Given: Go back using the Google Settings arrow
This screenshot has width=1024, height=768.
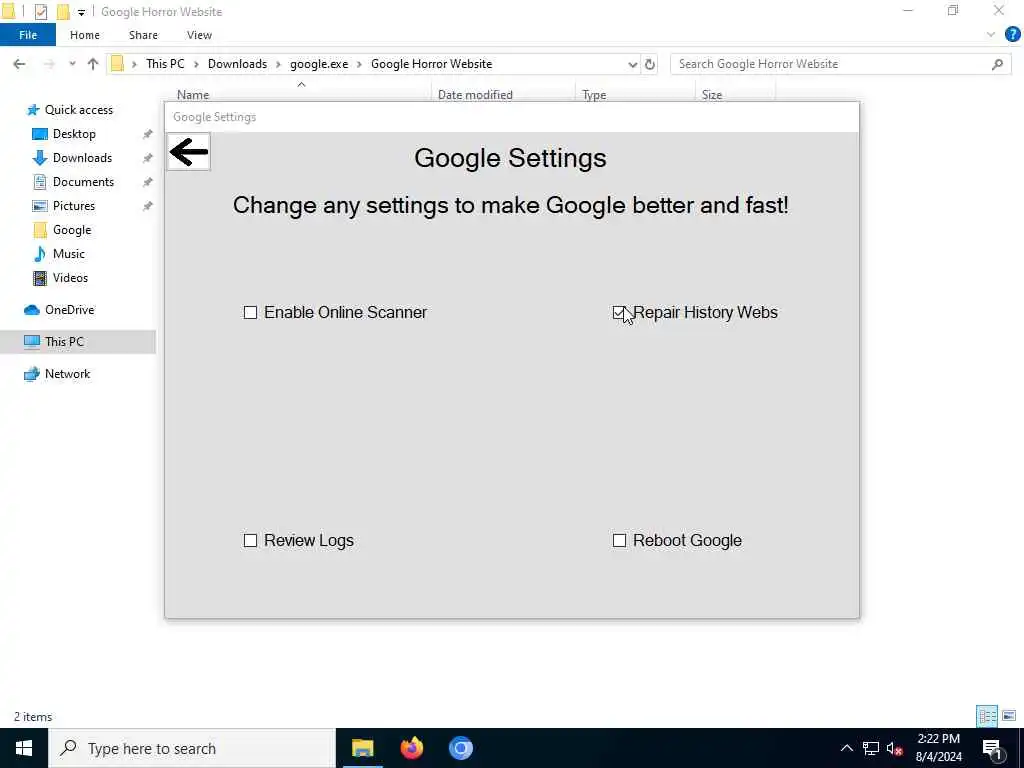Looking at the screenshot, I should click(189, 152).
